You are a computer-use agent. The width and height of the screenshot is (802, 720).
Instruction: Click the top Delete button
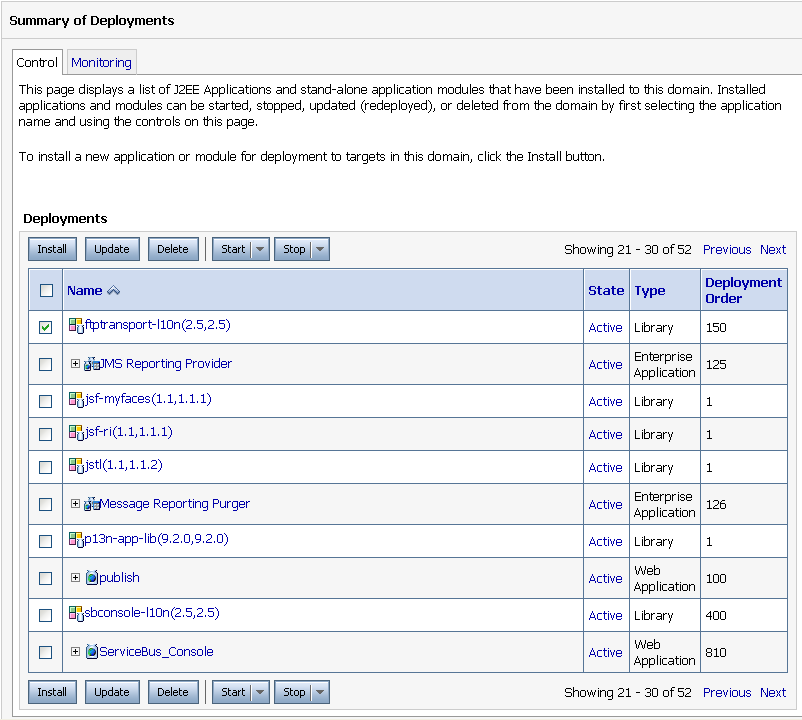173,249
